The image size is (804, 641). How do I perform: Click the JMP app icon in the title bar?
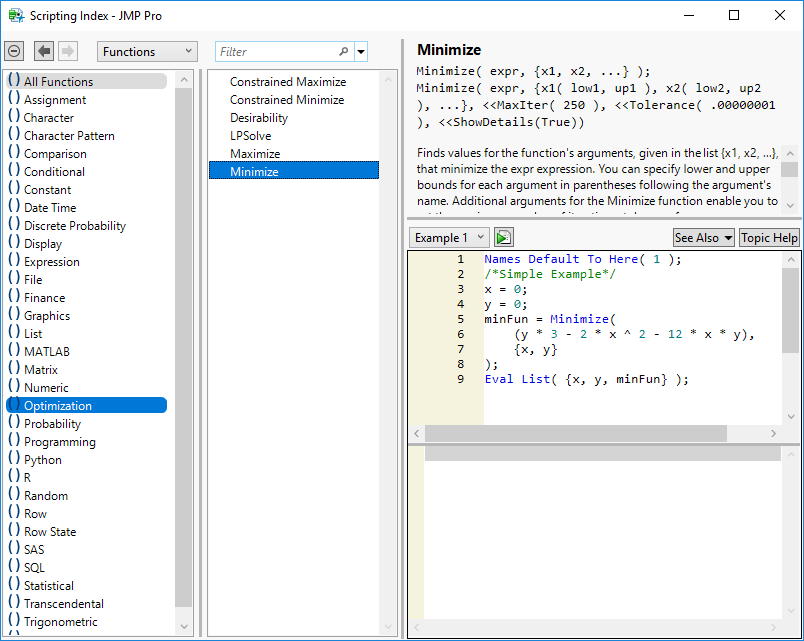15,16
